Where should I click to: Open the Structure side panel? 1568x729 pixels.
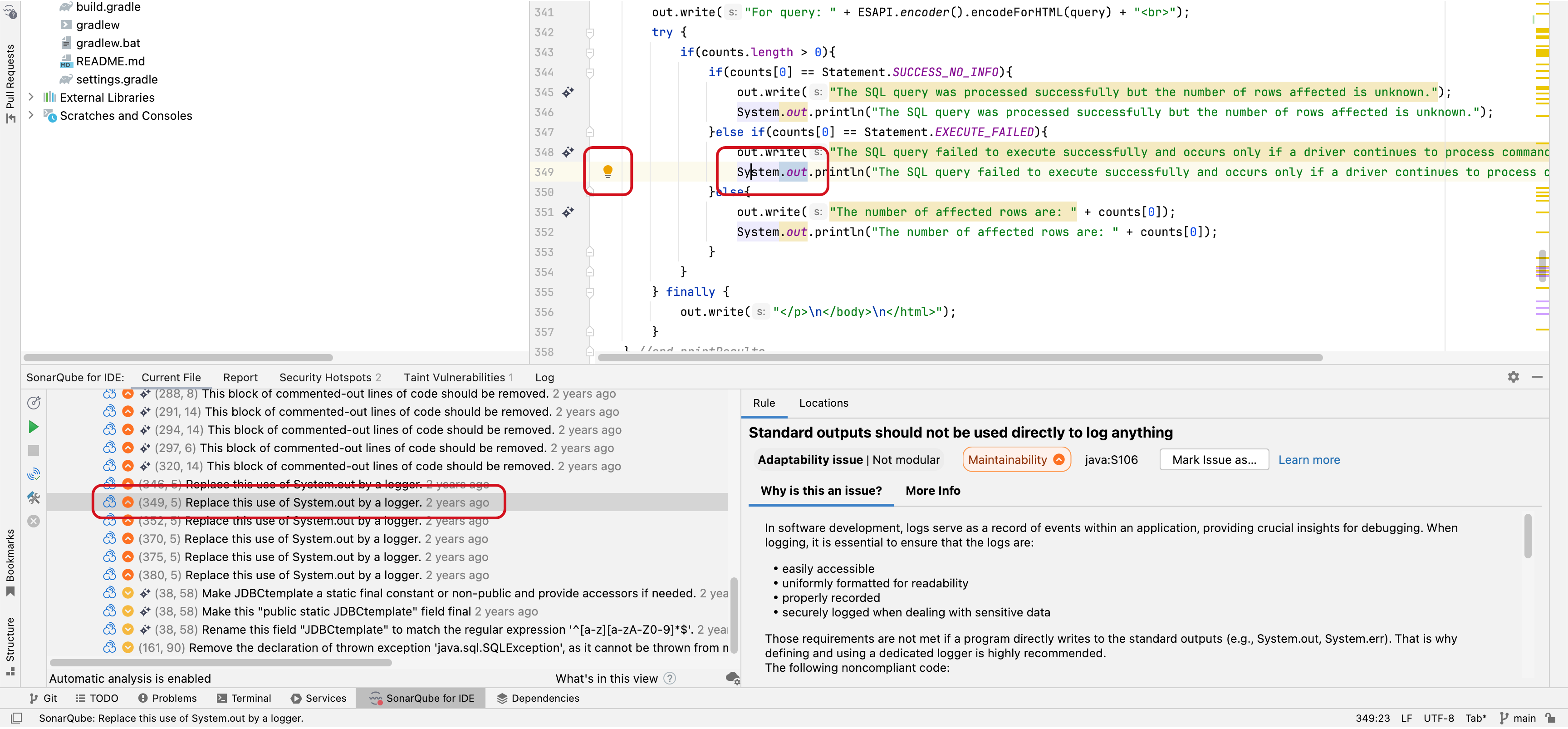pyautogui.click(x=10, y=646)
